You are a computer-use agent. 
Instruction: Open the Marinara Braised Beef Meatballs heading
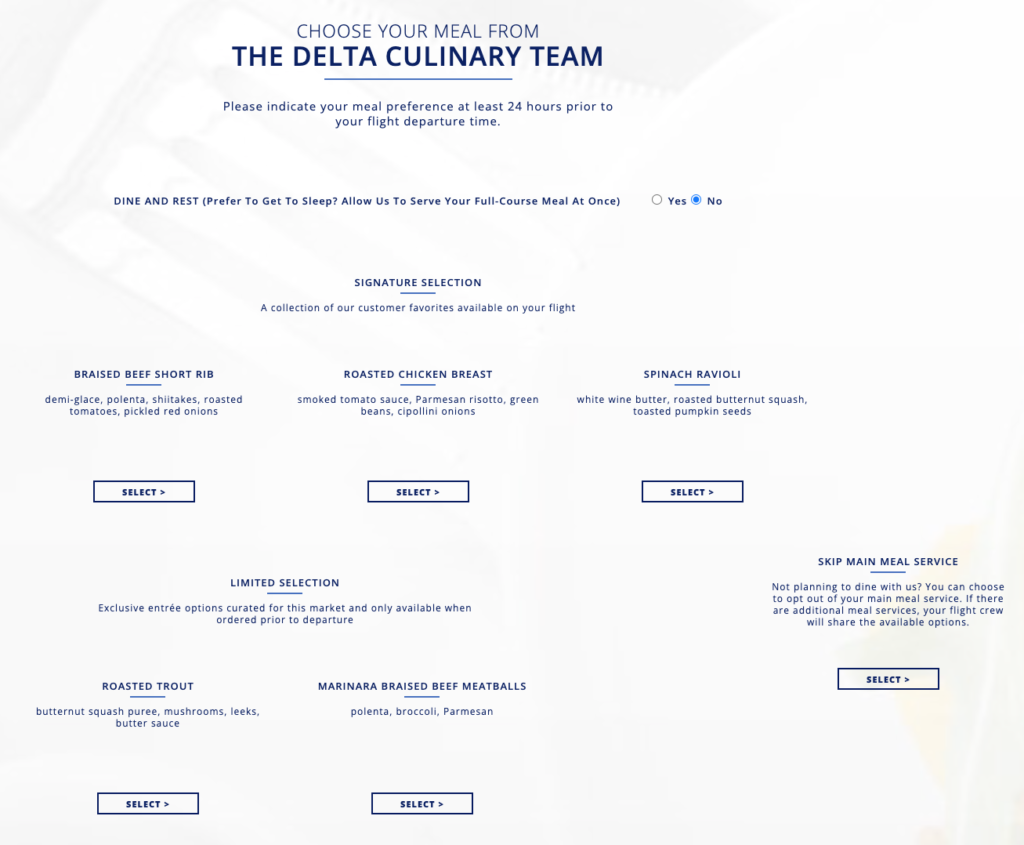[x=422, y=686]
